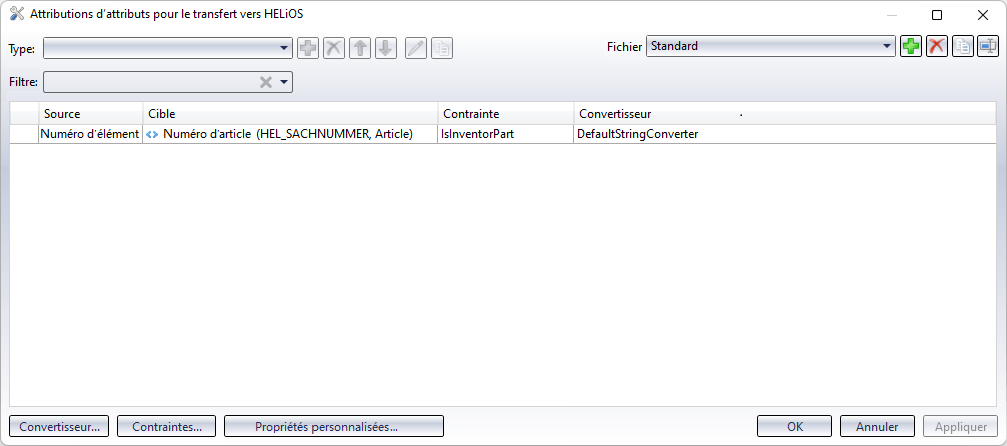Click the tools icon in title bar
The width and height of the screenshot is (1007, 446).
(x=17, y=14)
